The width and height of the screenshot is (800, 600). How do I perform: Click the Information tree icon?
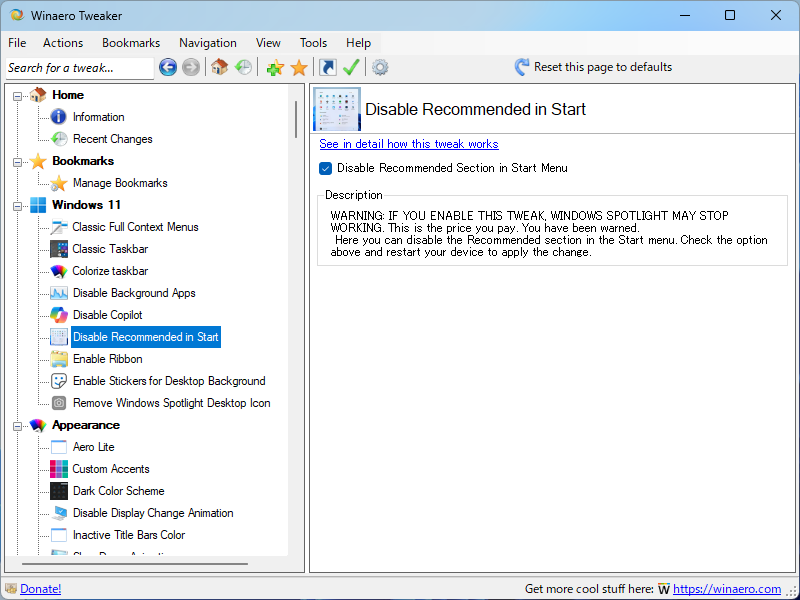coord(59,117)
